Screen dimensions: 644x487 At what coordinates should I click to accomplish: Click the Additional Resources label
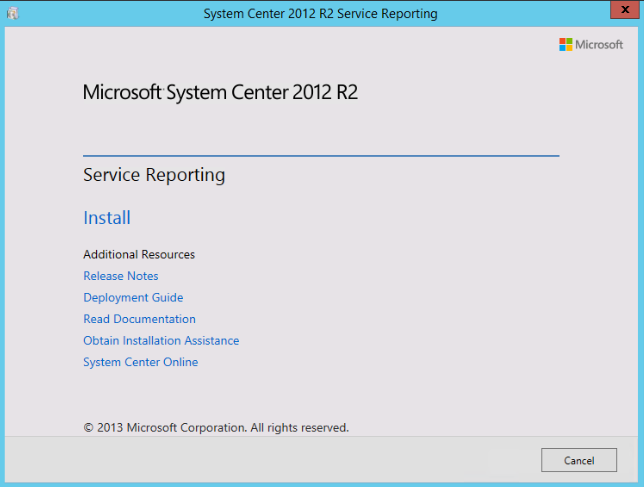139,255
